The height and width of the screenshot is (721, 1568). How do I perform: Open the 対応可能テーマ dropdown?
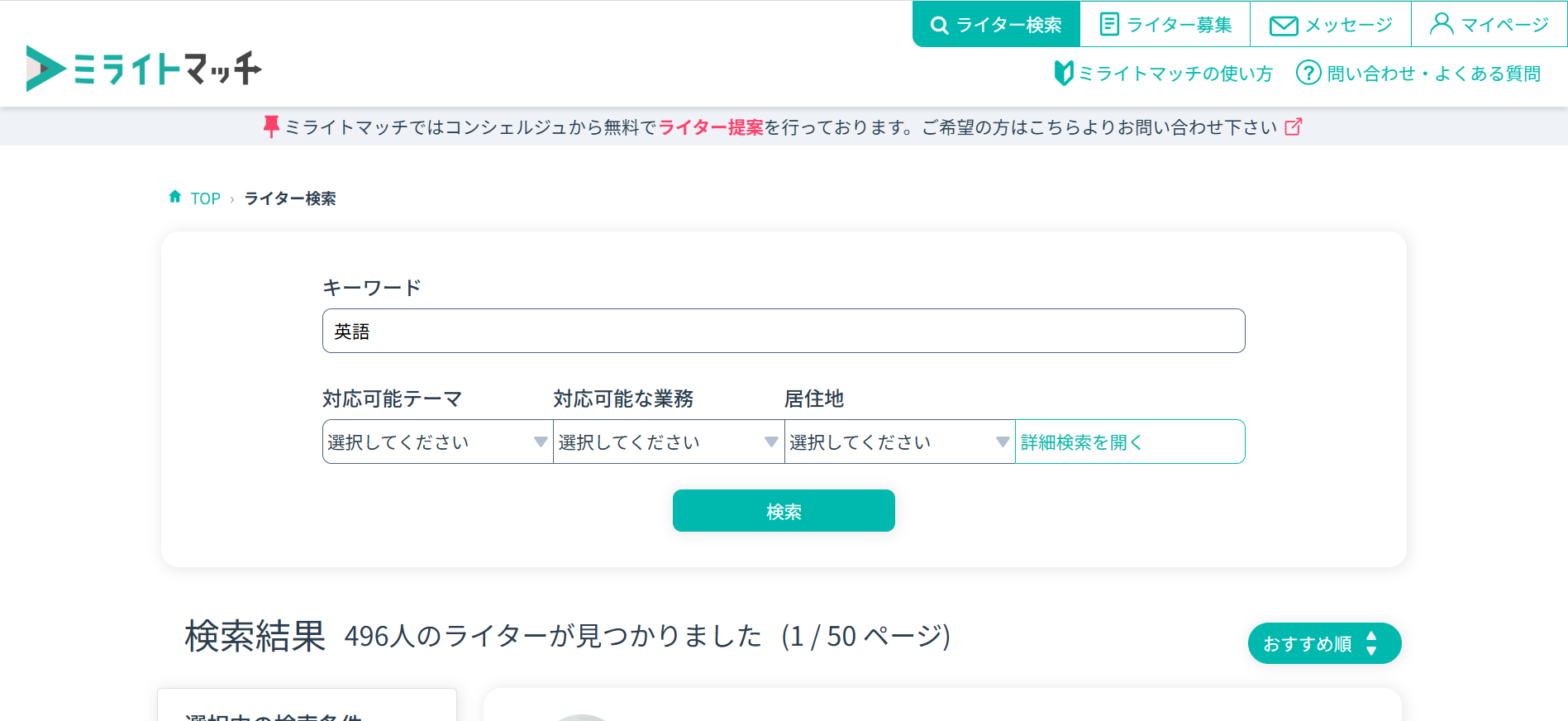coord(437,442)
